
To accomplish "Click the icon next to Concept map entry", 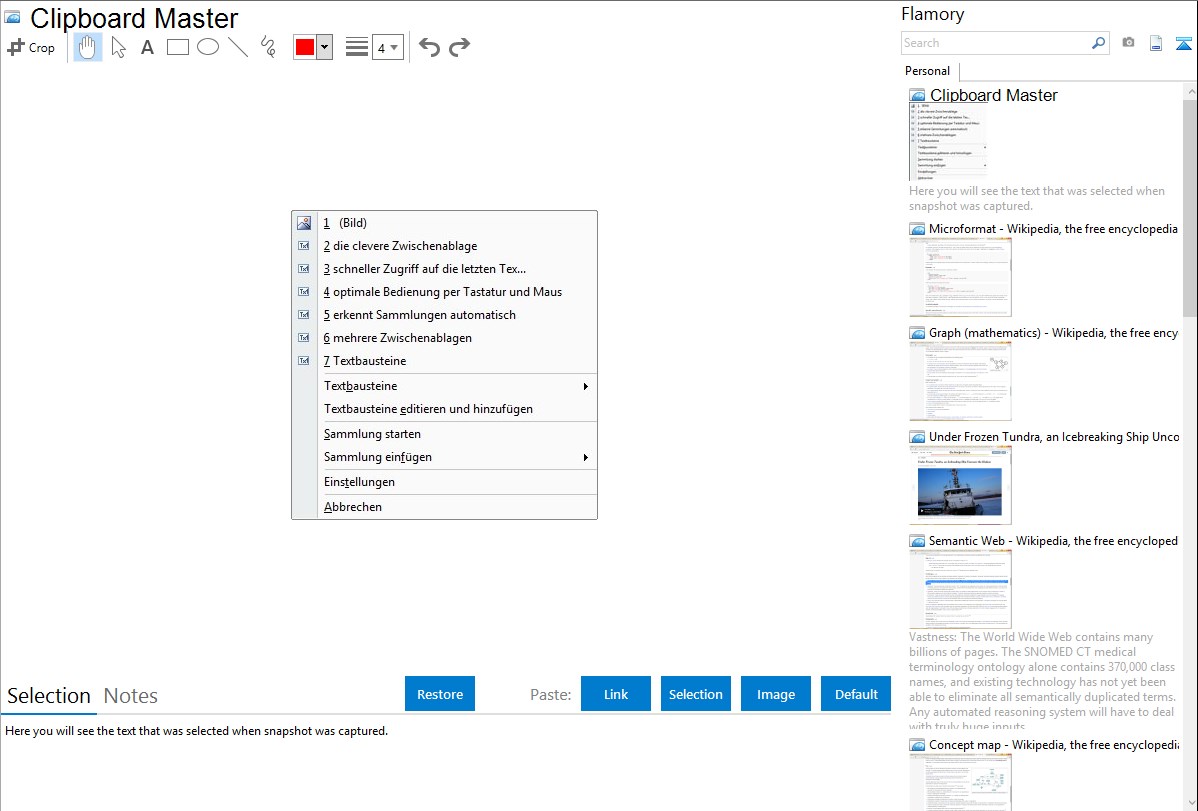I will pos(917,745).
